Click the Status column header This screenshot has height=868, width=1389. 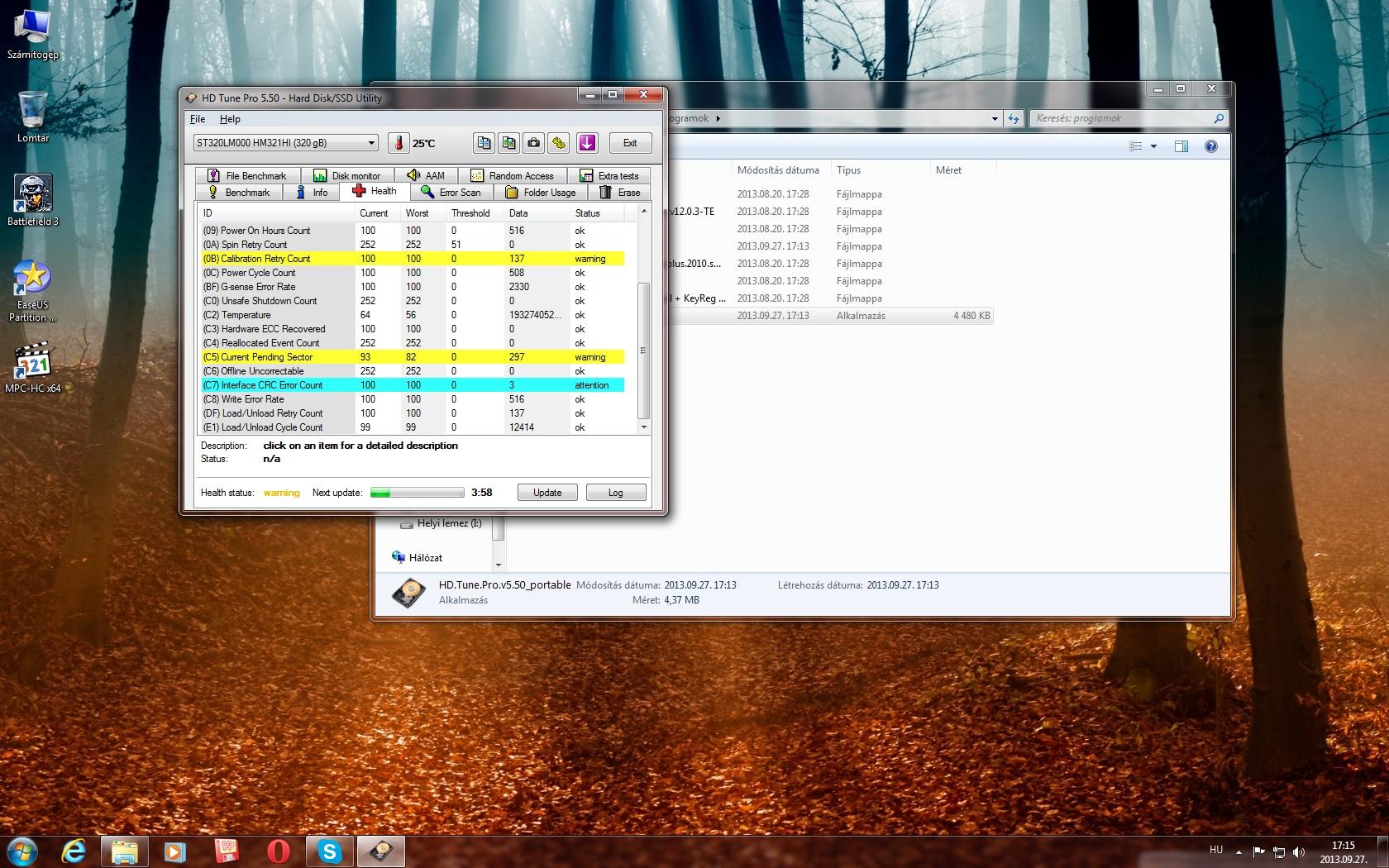597,213
